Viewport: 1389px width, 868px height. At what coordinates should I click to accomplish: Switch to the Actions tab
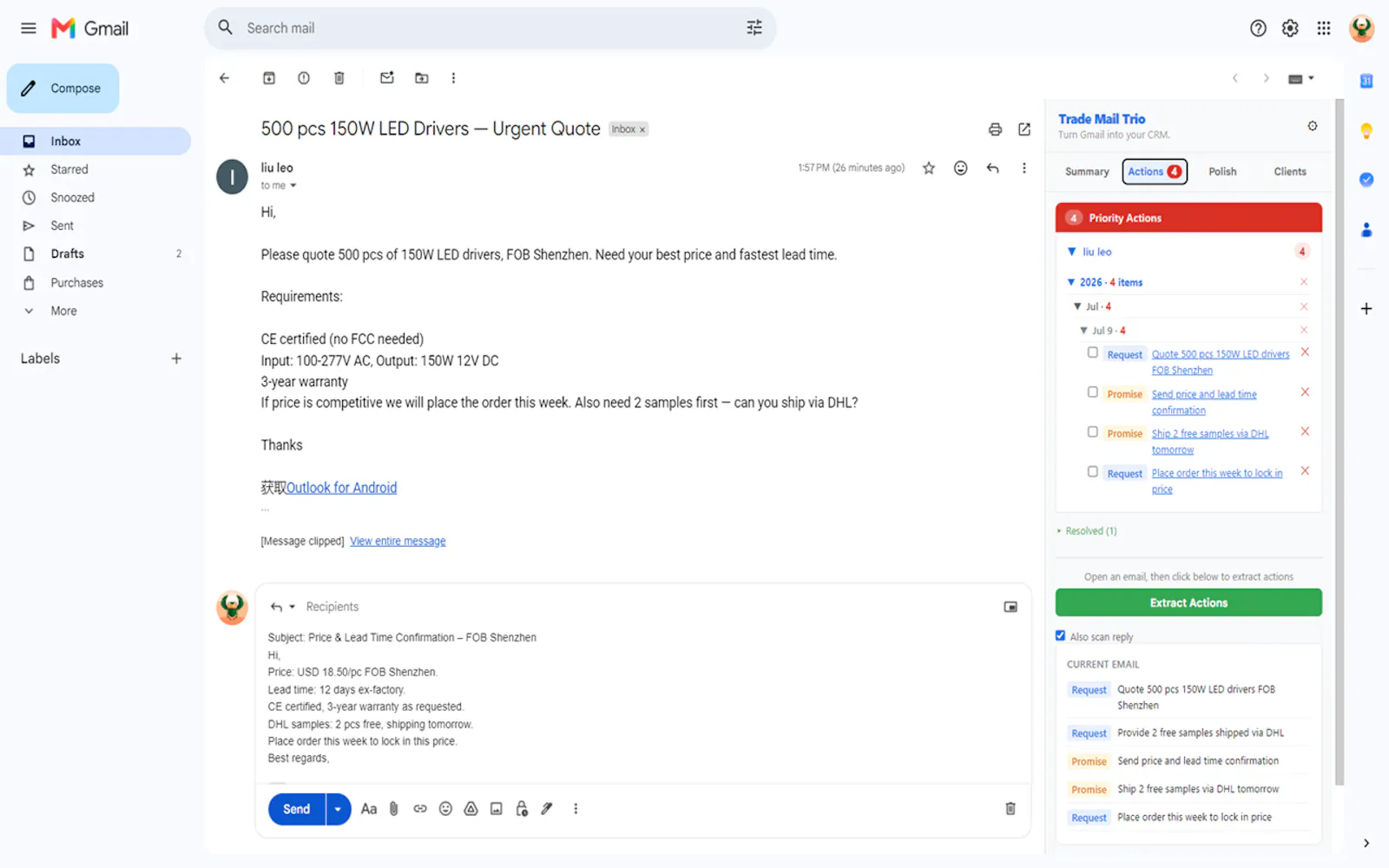click(x=1155, y=172)
